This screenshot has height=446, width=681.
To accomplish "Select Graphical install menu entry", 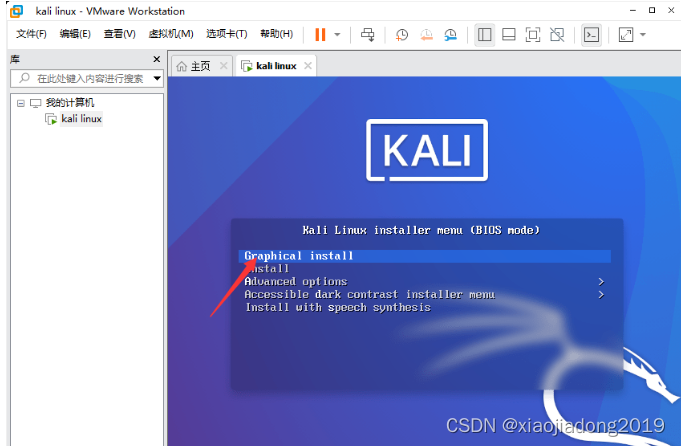I will tap(425, 256).
